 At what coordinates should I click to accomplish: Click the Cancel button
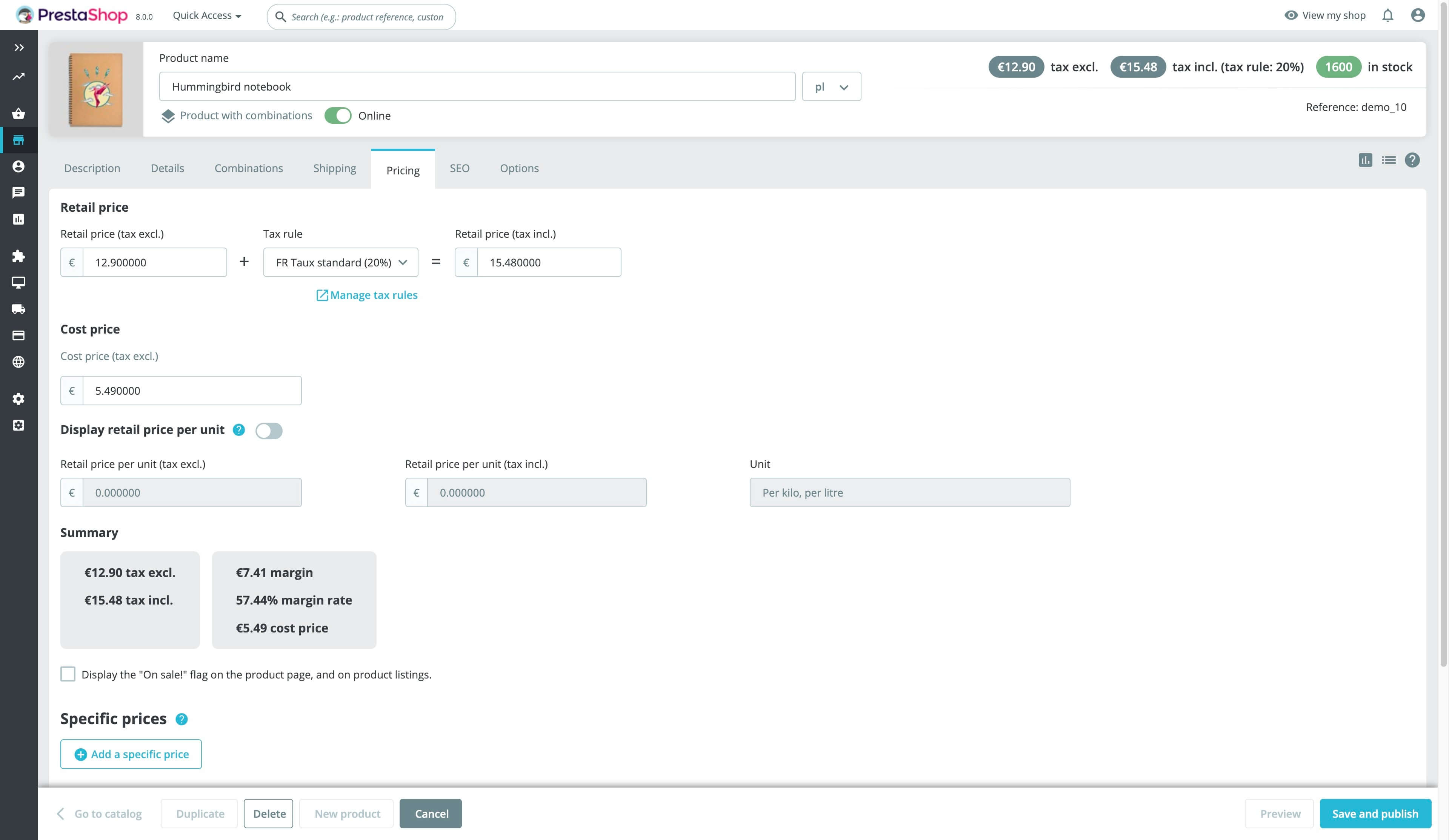click(x=431, y=814)
